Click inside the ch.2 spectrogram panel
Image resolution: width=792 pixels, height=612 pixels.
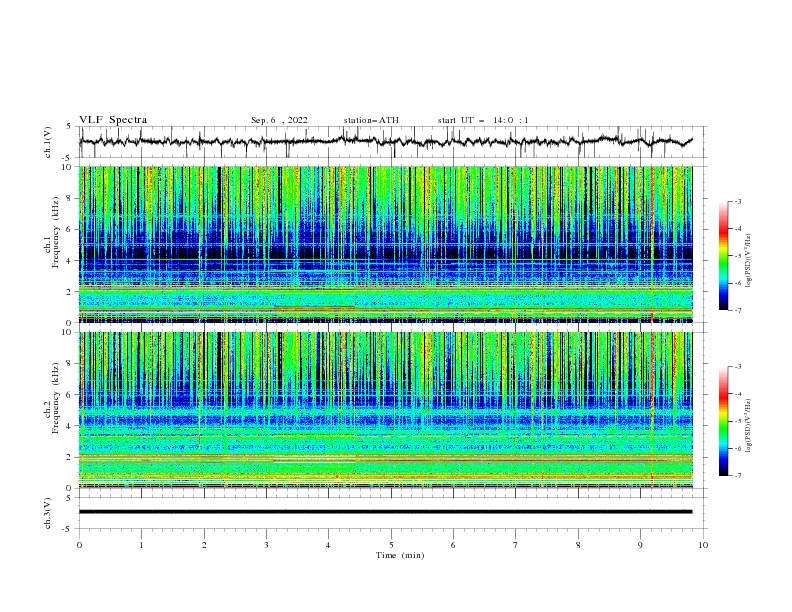click(x=386, y=410)
